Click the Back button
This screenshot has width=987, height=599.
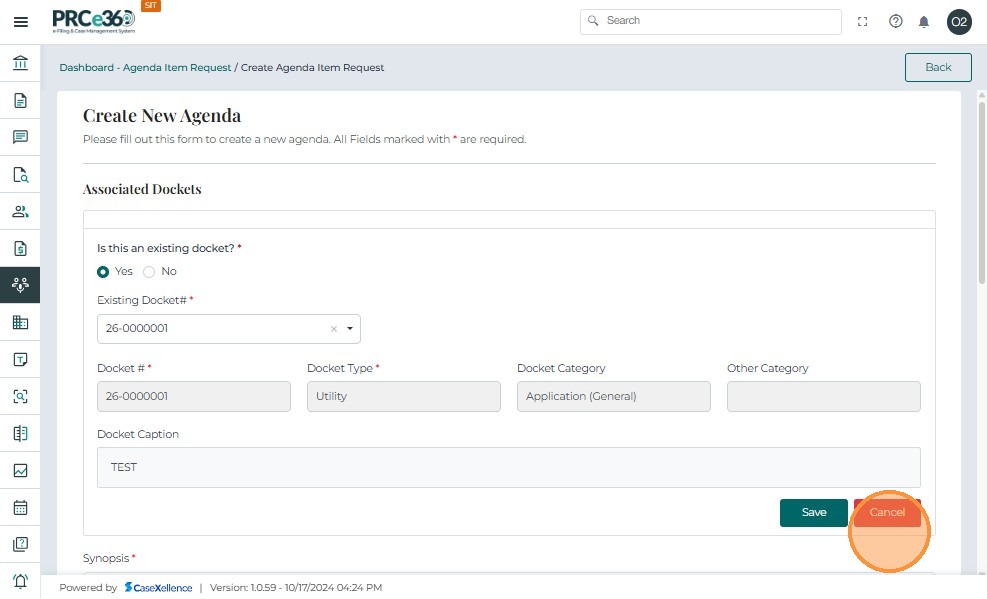(x=937, y=67)
